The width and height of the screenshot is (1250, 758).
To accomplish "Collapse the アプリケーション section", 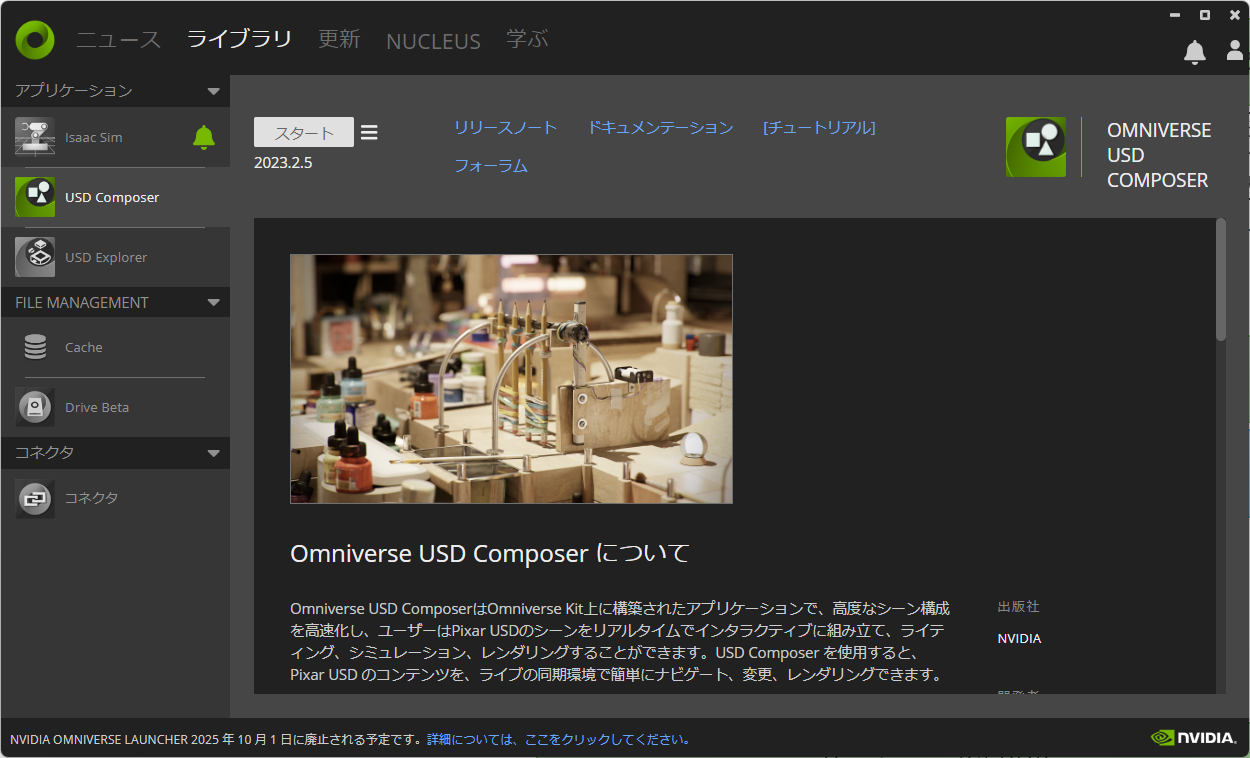I will pyautogui.click(x=213, y=90).
